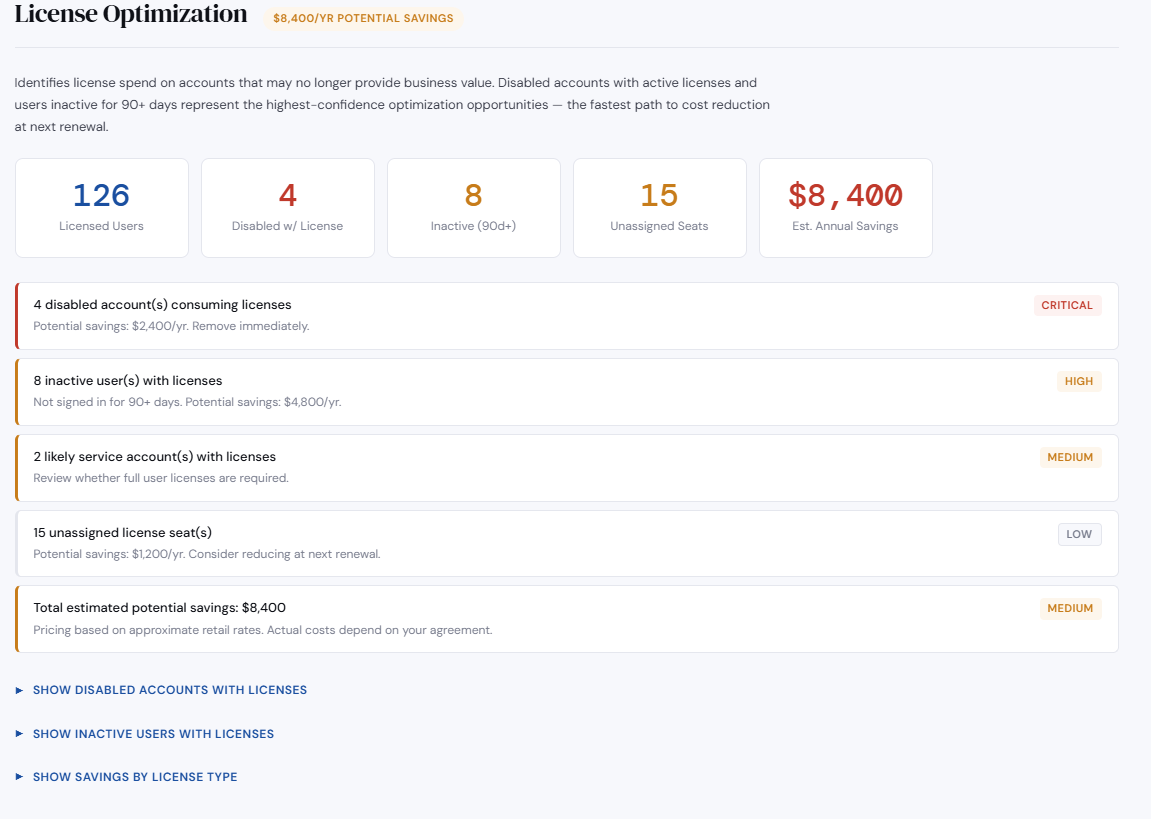The width and height of the screenshot is (1151, 819).
Task: Select the Licensed Users stat card
Action: [x=101, y=207]
